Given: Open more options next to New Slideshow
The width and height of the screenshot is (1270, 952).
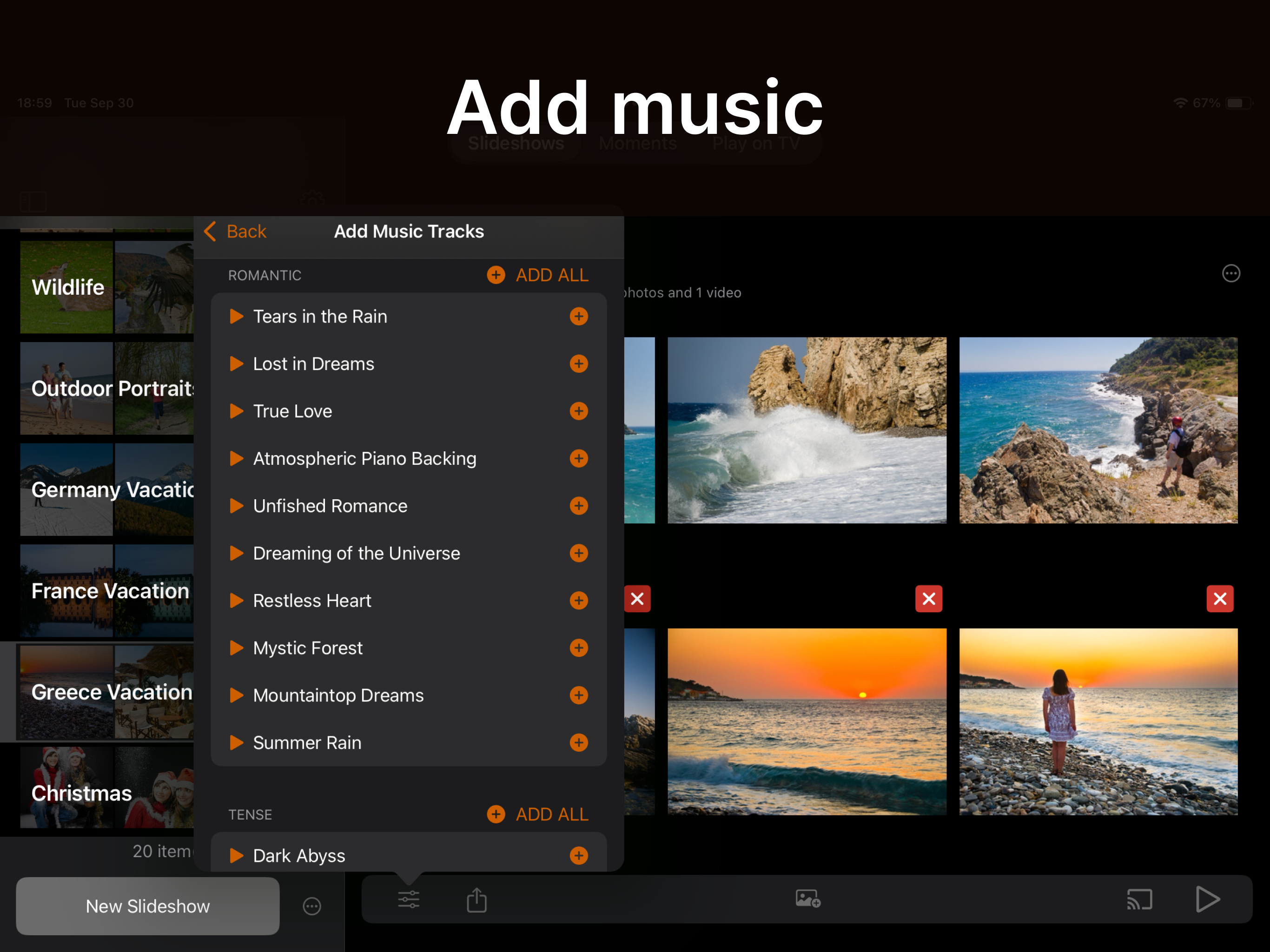Looking at the screenshot, I should pos(312,906).
